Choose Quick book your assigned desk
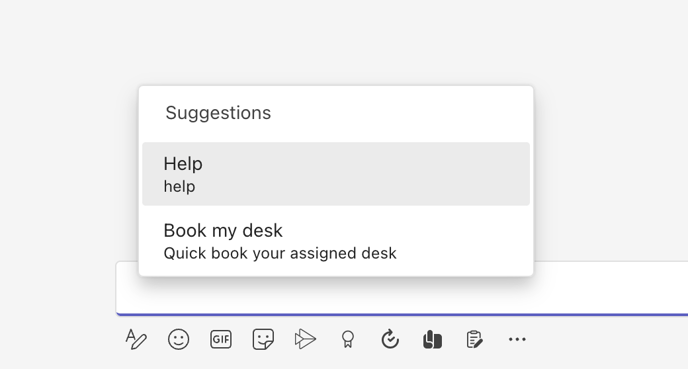 coord(280,254)
